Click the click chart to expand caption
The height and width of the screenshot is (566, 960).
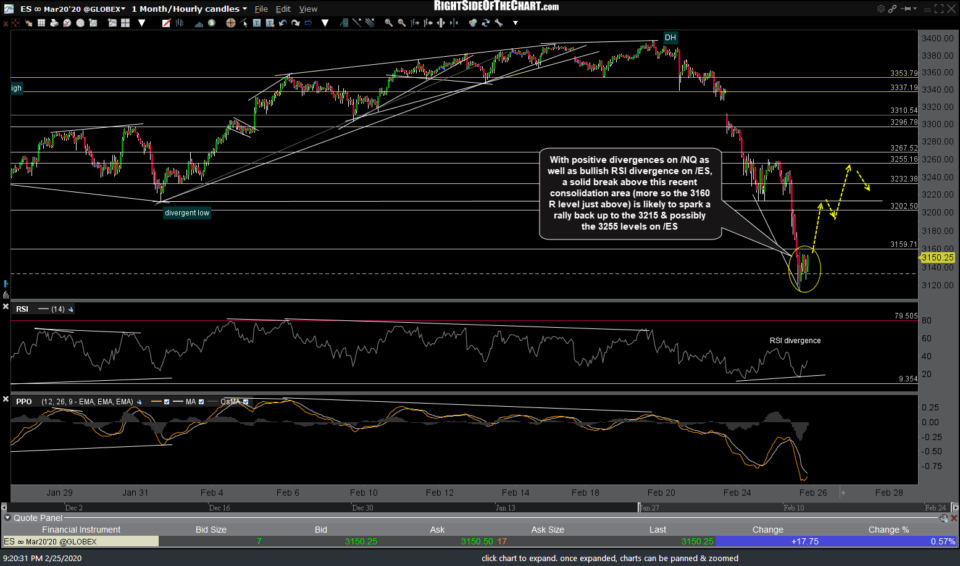pos(609,558)
